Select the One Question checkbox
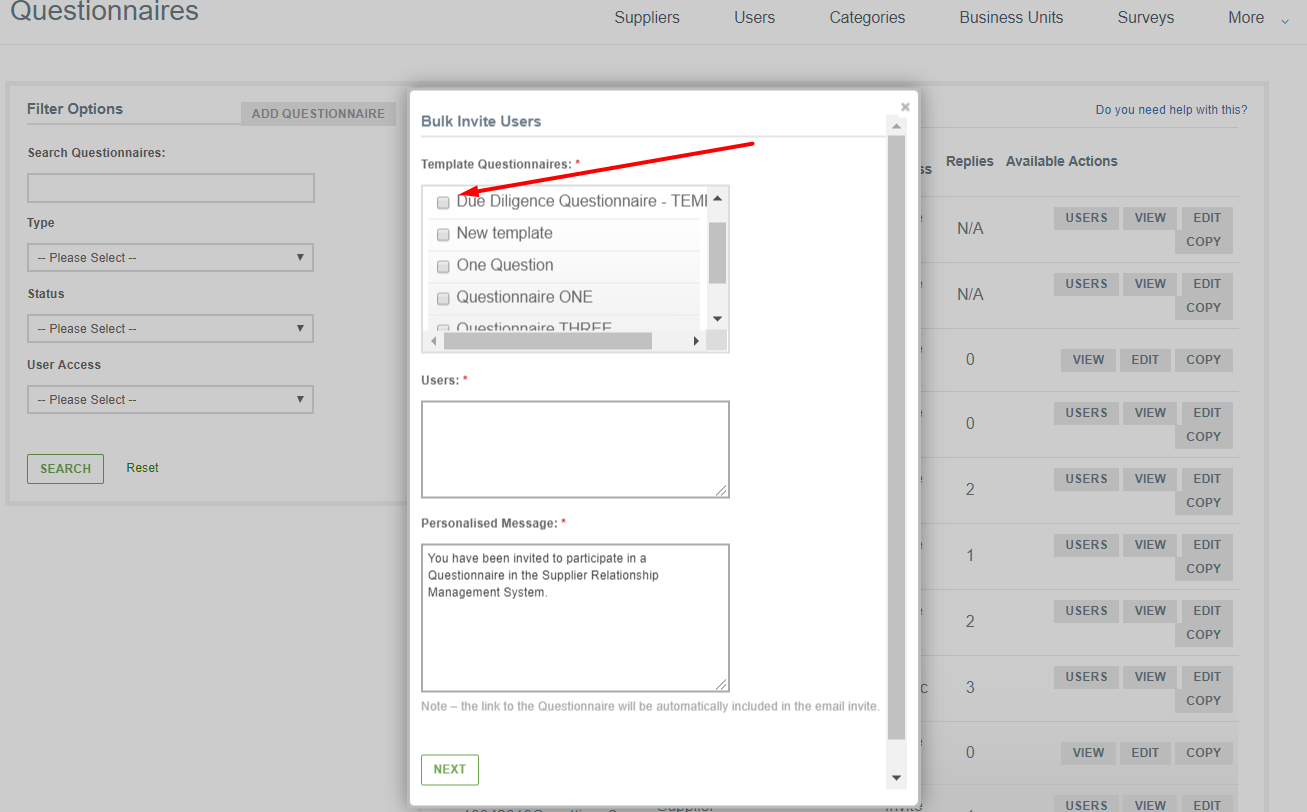 pyautogui.click(x=443, y=267)
